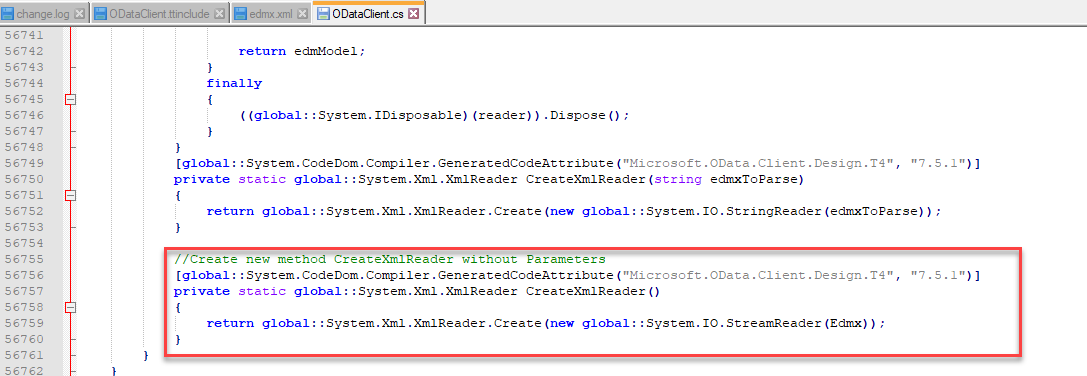
Task: Open the edmx.xml tab
Action: pyautogui.click(x=271, y=14)
